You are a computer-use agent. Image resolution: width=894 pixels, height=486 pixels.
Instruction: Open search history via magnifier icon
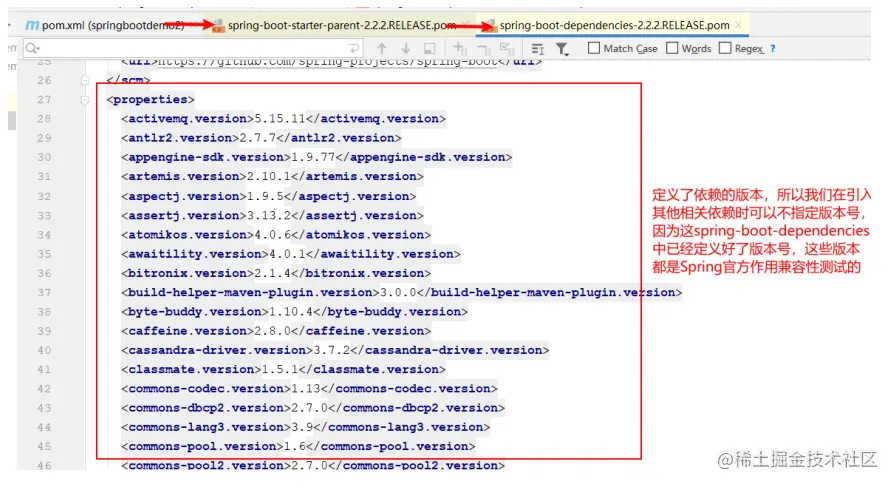click(33, 48)
